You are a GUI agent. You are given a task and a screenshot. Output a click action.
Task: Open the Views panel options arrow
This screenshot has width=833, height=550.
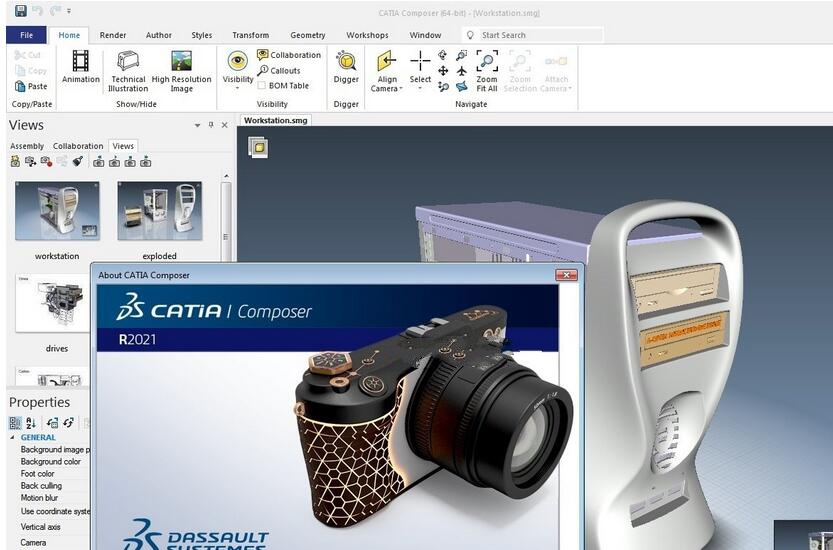pos(198,125)
